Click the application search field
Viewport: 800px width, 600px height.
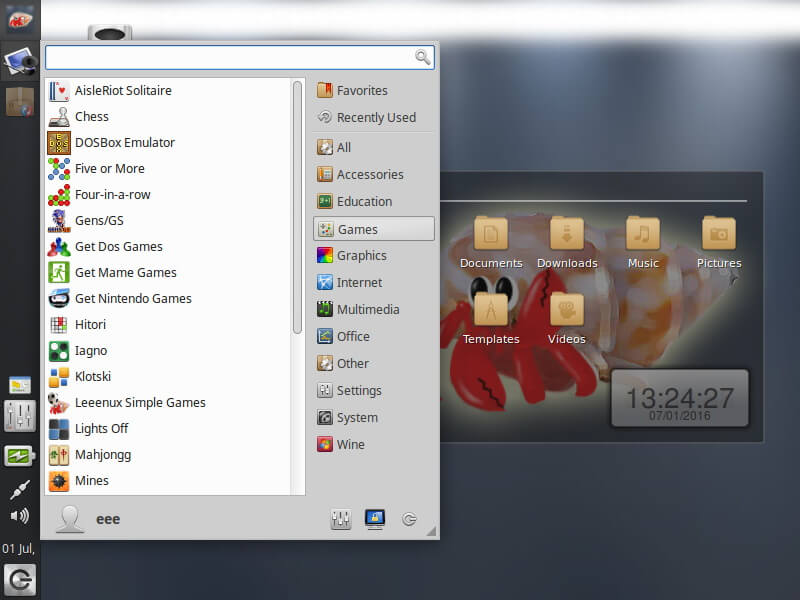[x=230, y=58]
